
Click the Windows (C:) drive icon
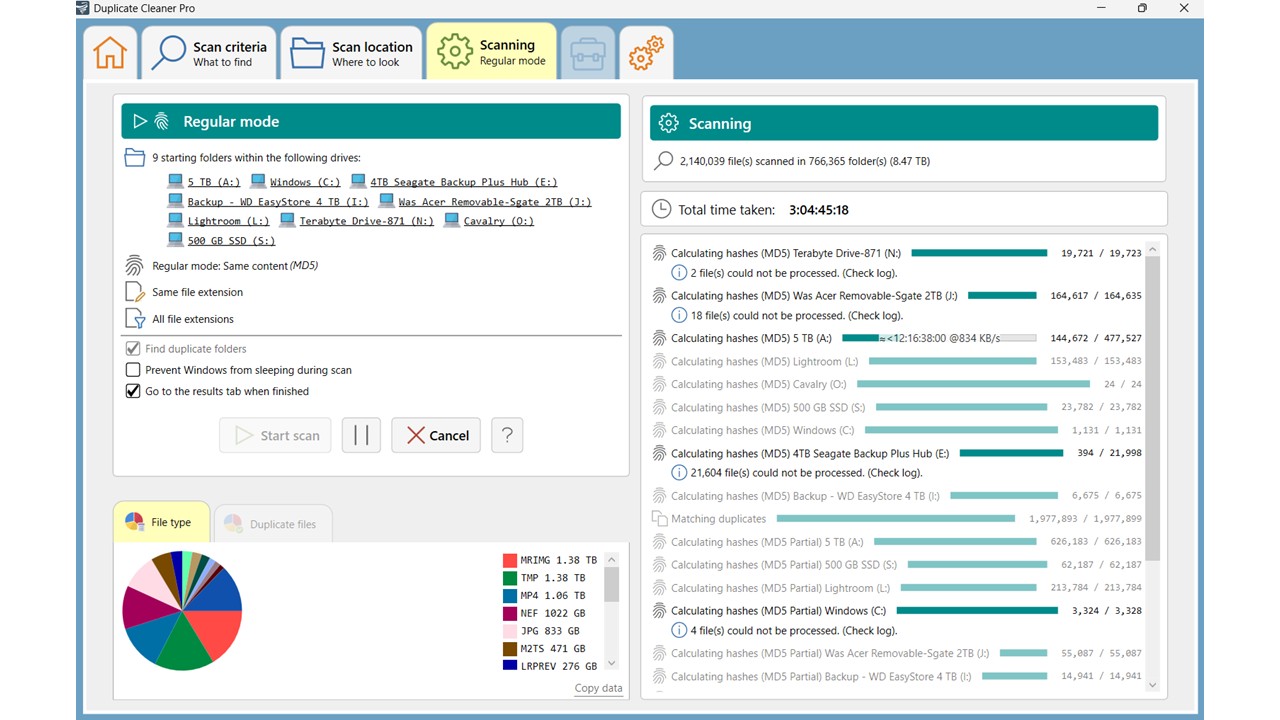click(x=259, y=182)
